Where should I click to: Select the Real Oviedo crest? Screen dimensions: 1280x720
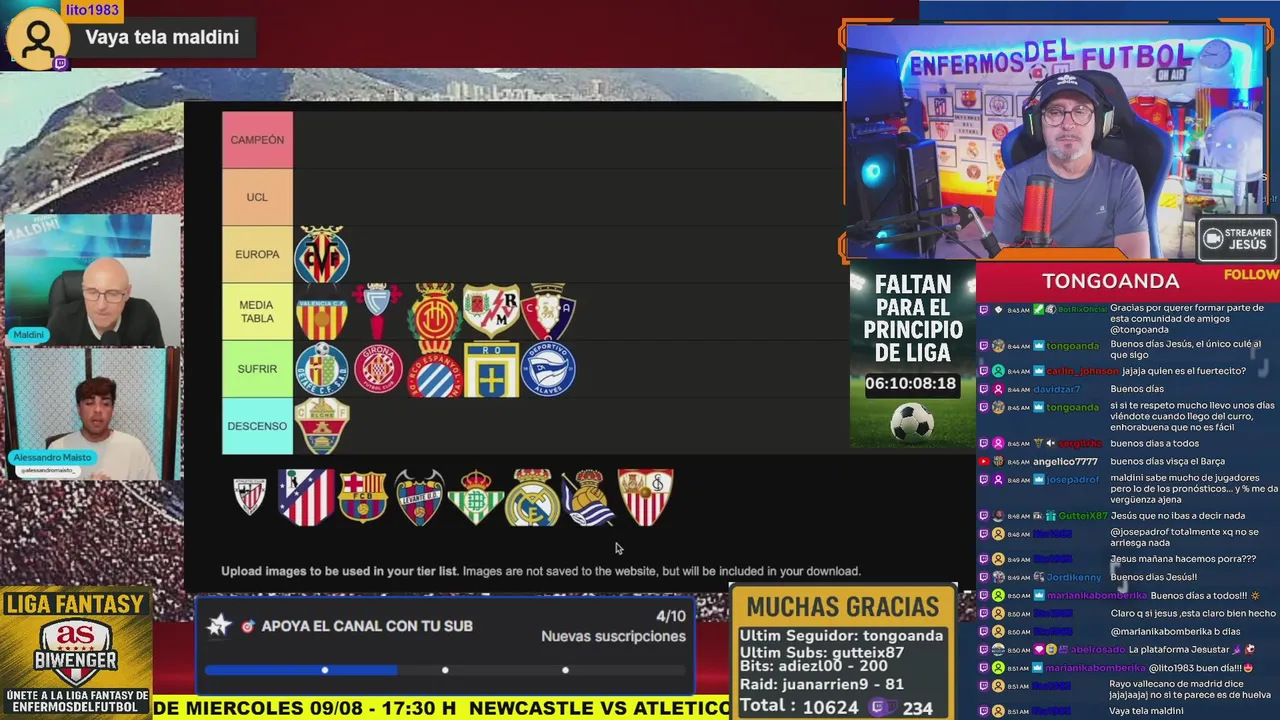491,369
